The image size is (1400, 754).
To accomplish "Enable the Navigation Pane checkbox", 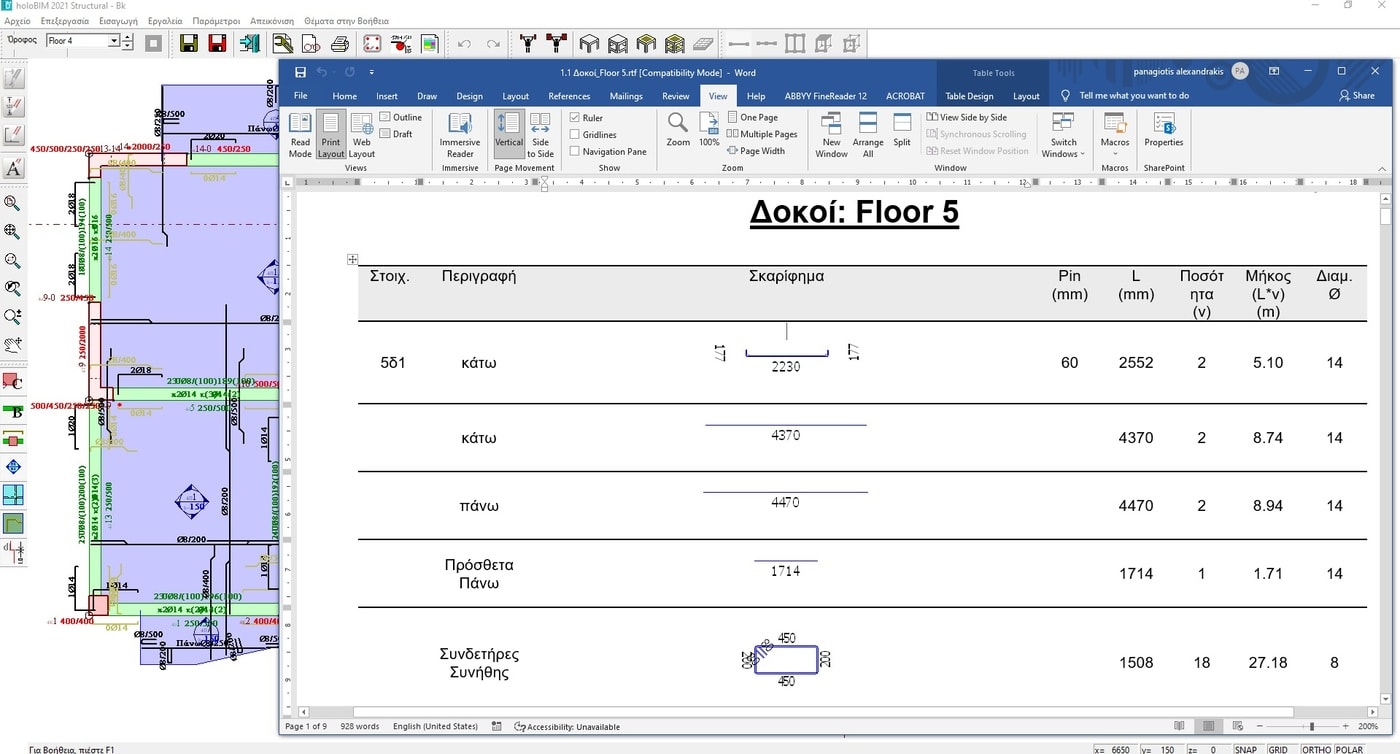I will point(575,152).
